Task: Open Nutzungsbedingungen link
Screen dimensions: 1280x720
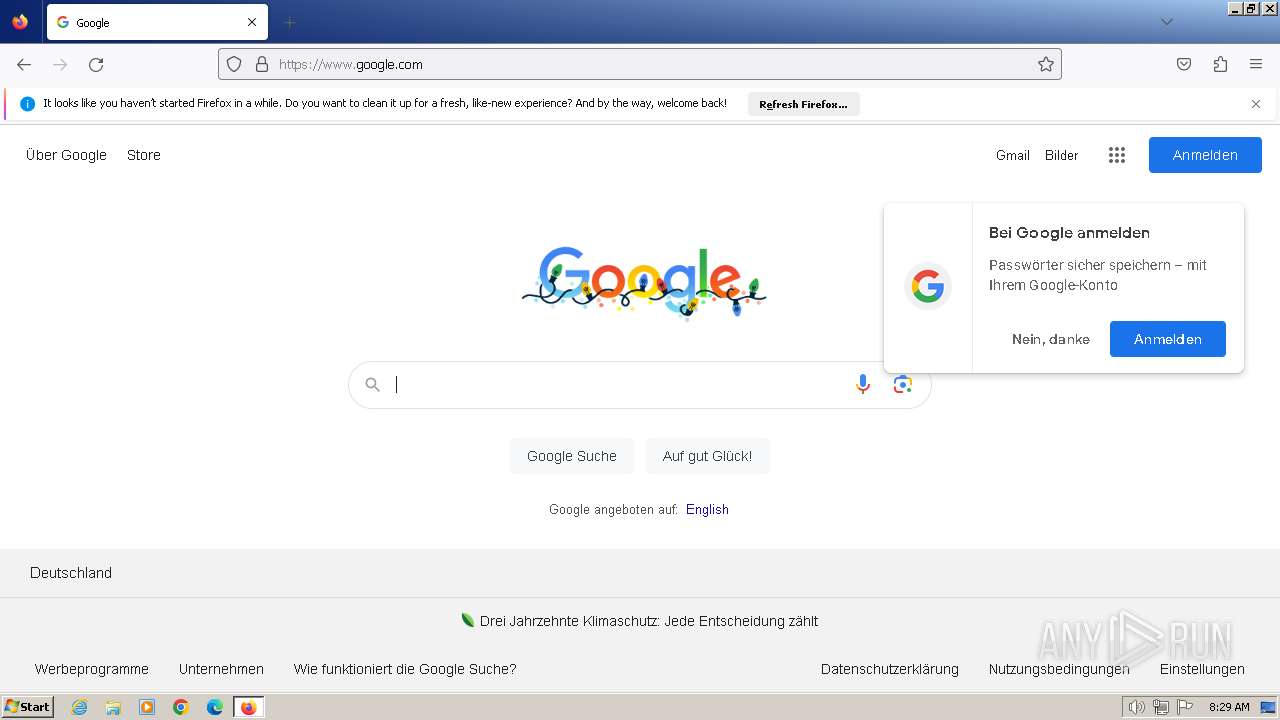Action: click(1059, 669)
